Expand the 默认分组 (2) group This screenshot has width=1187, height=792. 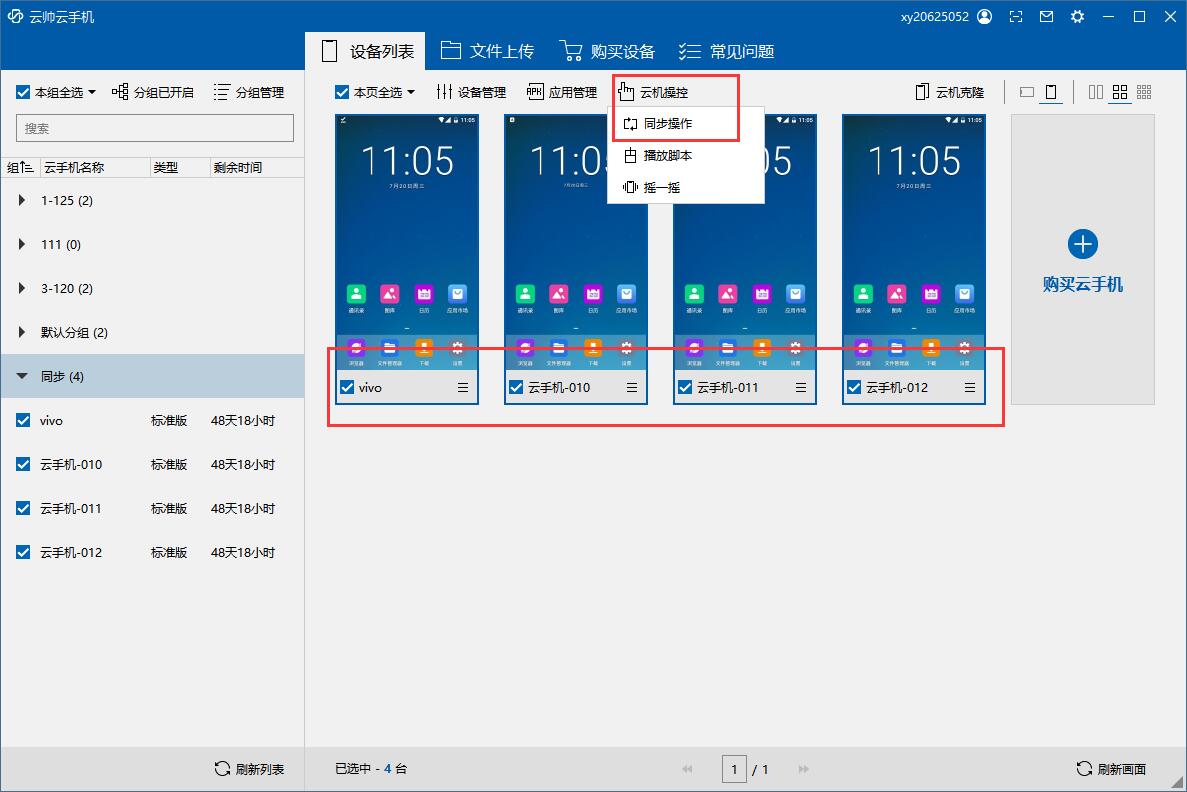coord(21,332)
